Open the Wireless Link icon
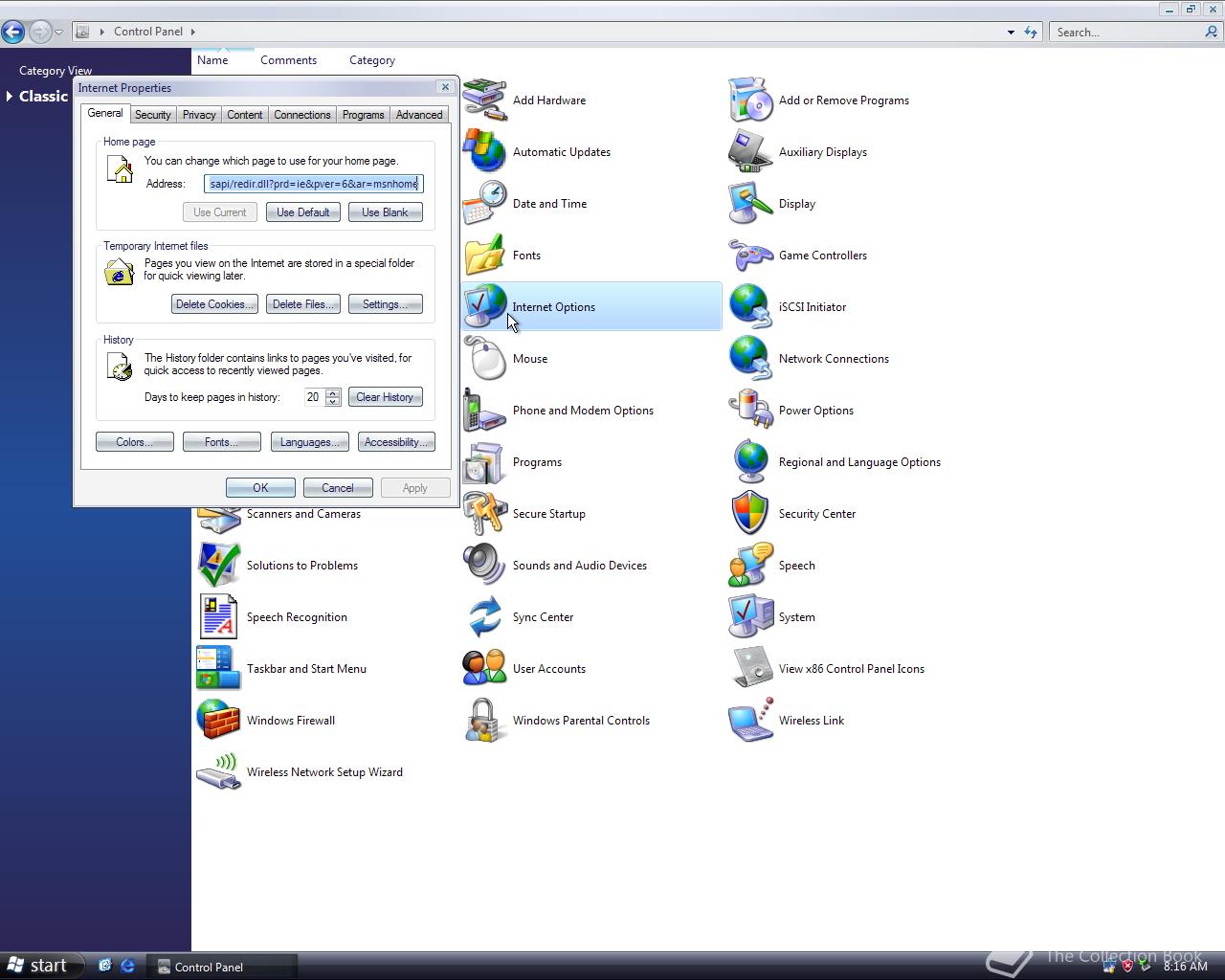This screenshot has height=980, width=1225. (x=750, y=720)
